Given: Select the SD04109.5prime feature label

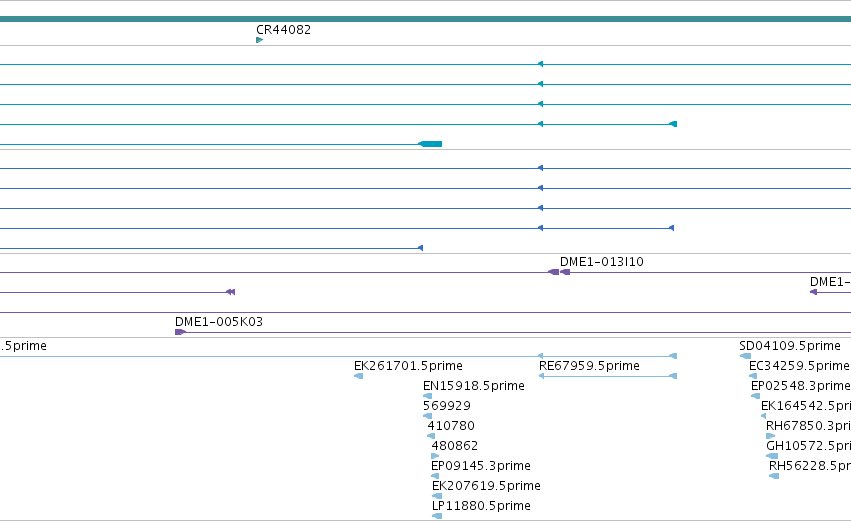Looking at the screenshot, I should pos(790,346).
